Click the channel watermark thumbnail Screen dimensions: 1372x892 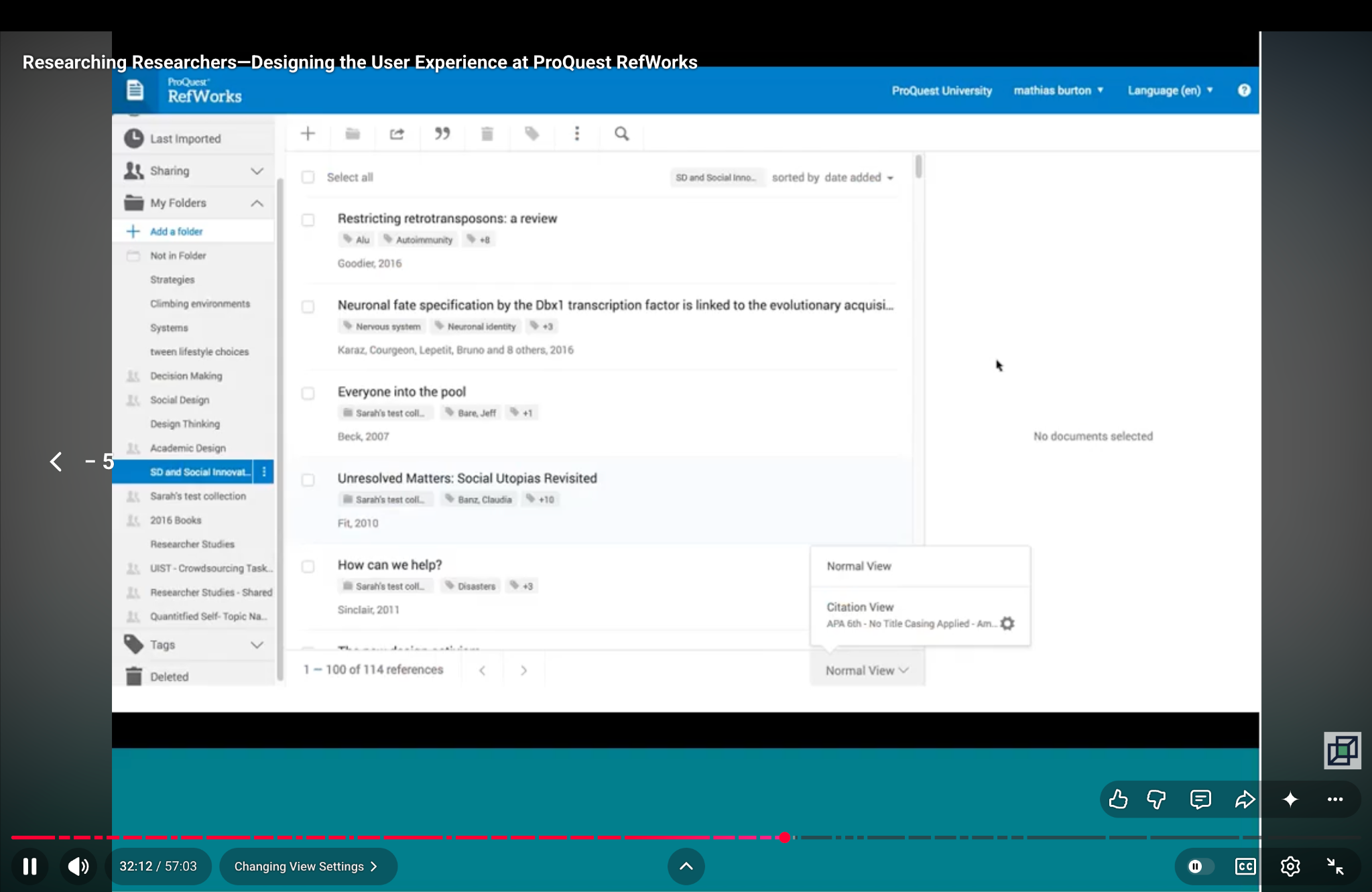1342,750
